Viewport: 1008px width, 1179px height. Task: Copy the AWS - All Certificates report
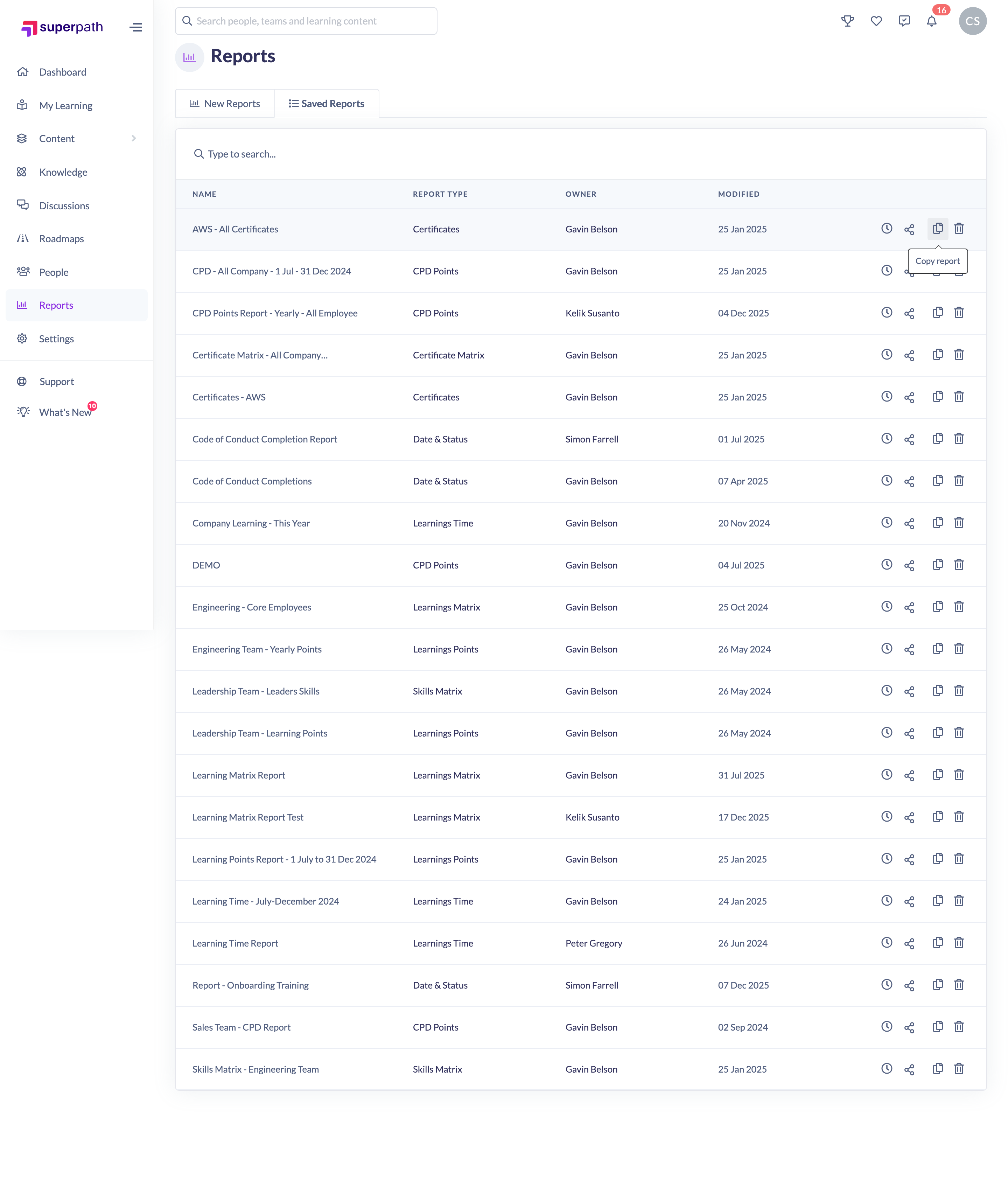point(937,229)
